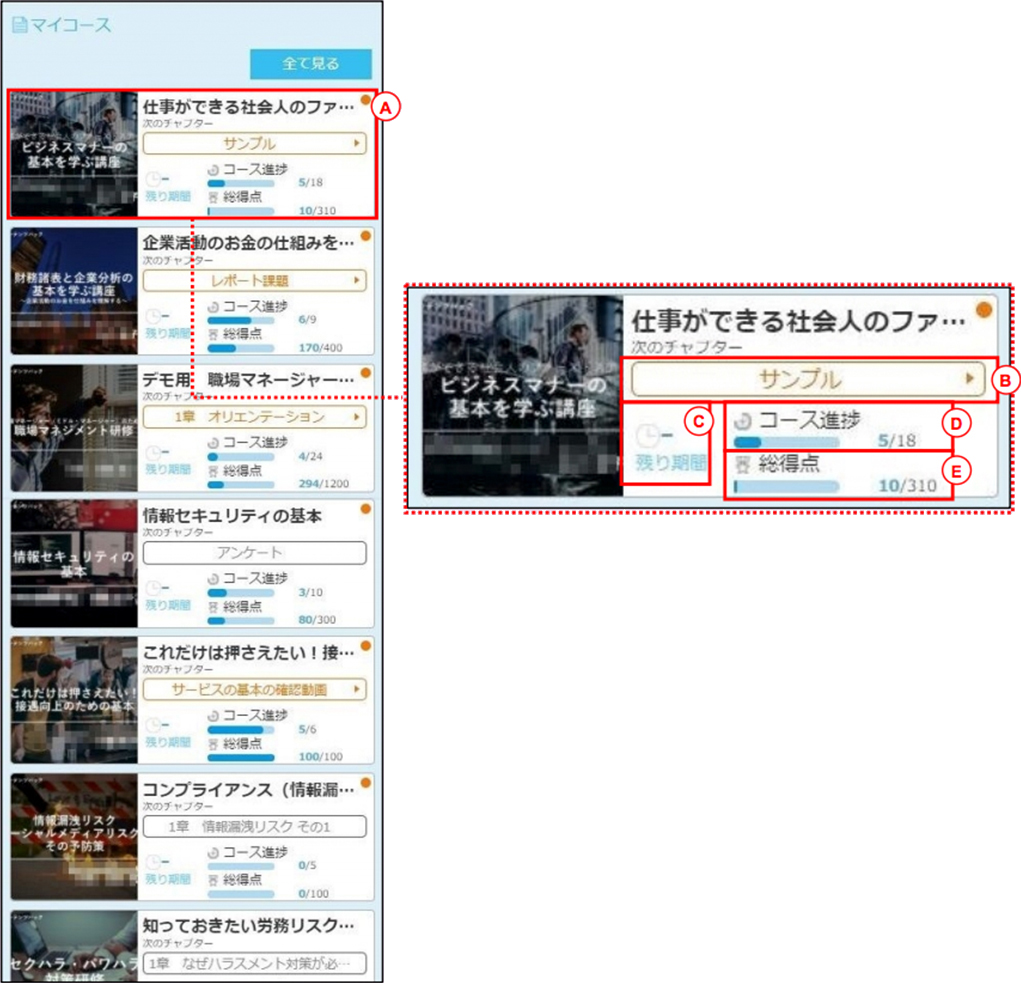Click the orange status dot on 情報セキュリティの基本 card

pos(366,508)
